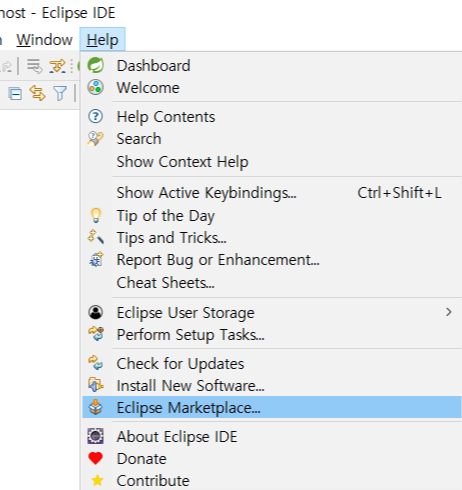
Task: Open About Eclipse IDE
Action: point(272,436)
